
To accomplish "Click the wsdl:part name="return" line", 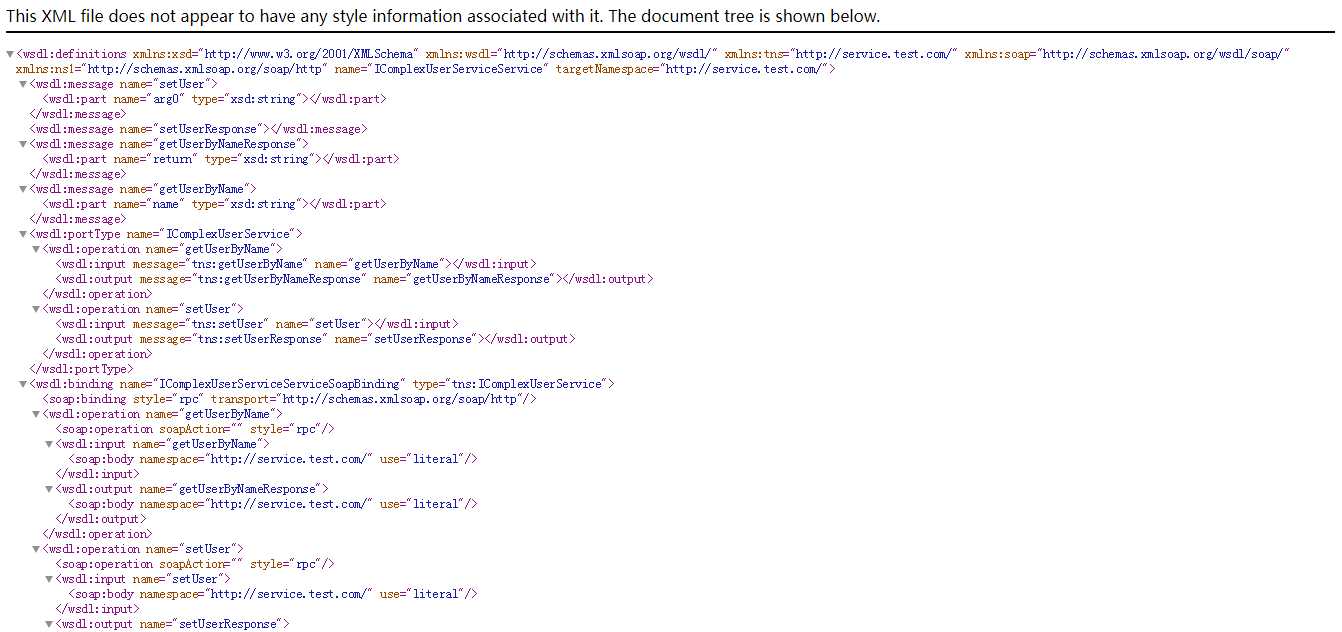I will 220,159.
